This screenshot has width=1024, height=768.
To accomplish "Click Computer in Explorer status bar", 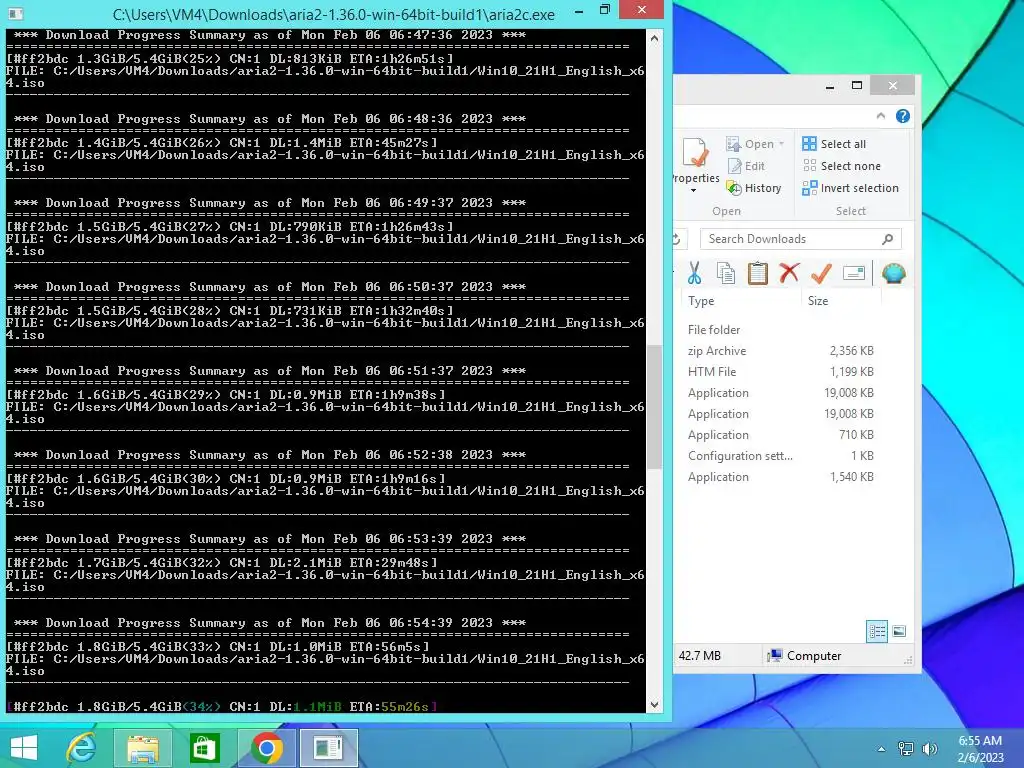I will click(805, 656).
